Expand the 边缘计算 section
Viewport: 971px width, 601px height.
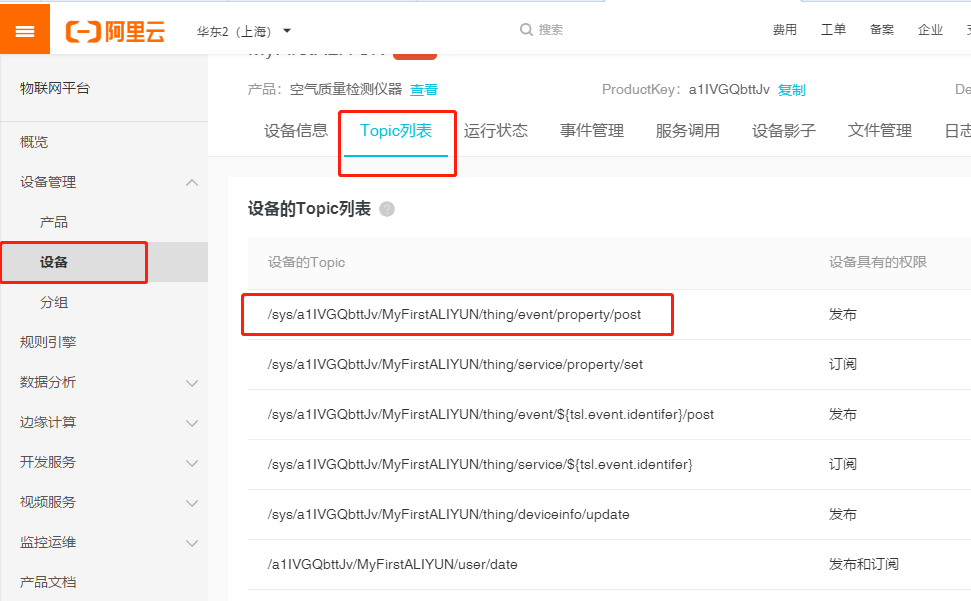tap(192, 423)
